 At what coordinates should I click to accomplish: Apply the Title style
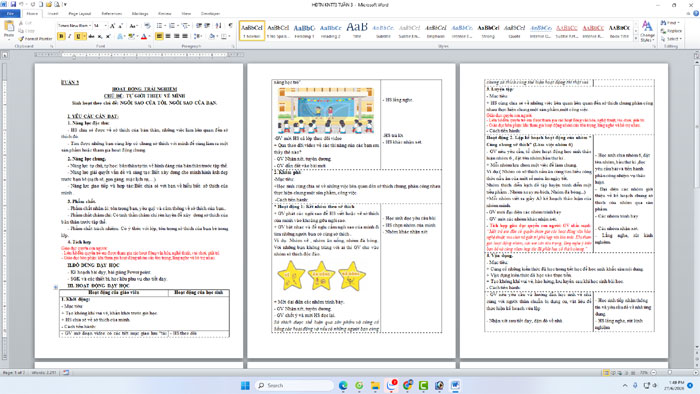pos(357,31)
